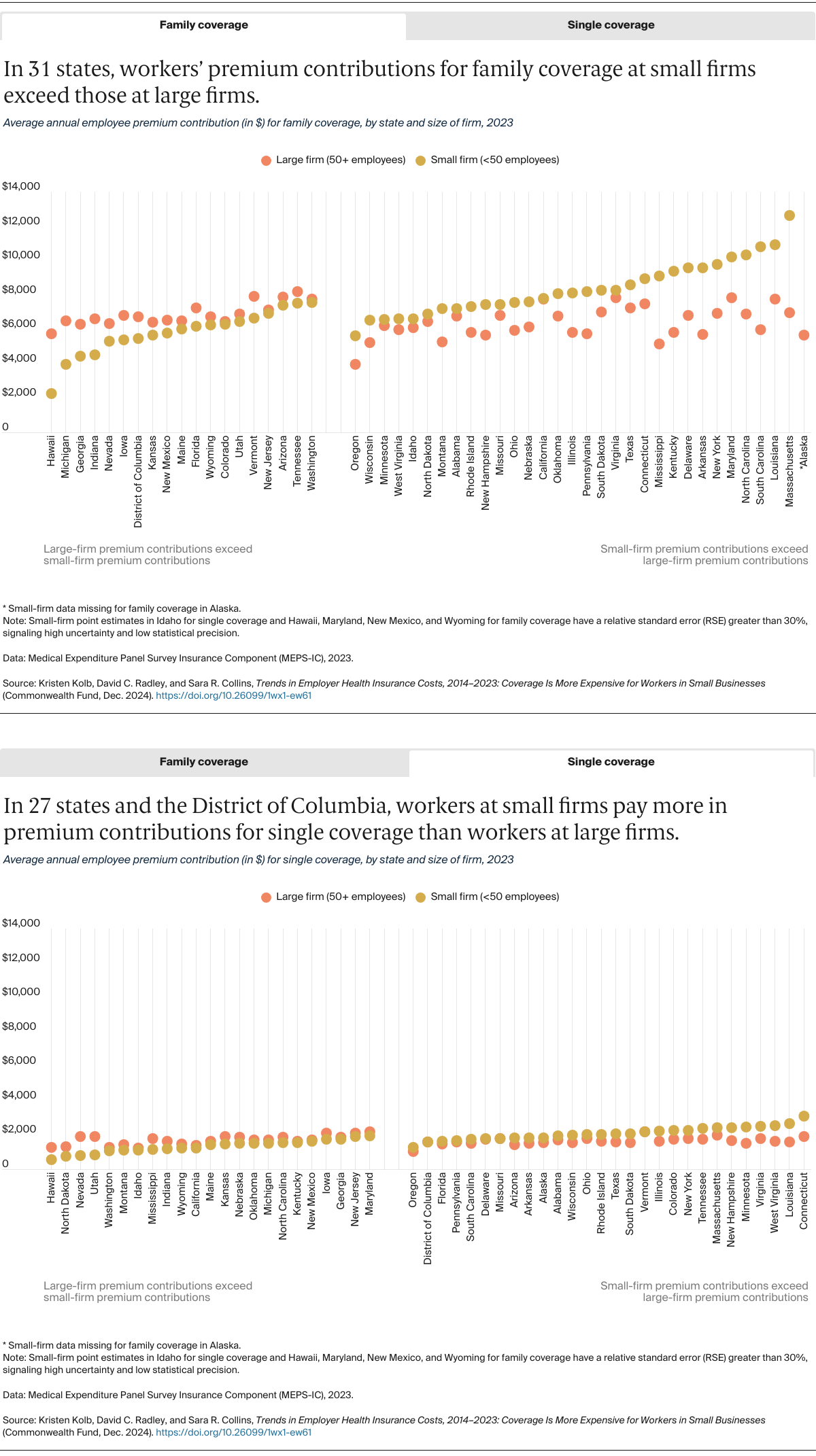The height and width of the screenshot is (1456, 816).
Task: Click Oregon large-firm dot in family chart
Action: point(355,364)
